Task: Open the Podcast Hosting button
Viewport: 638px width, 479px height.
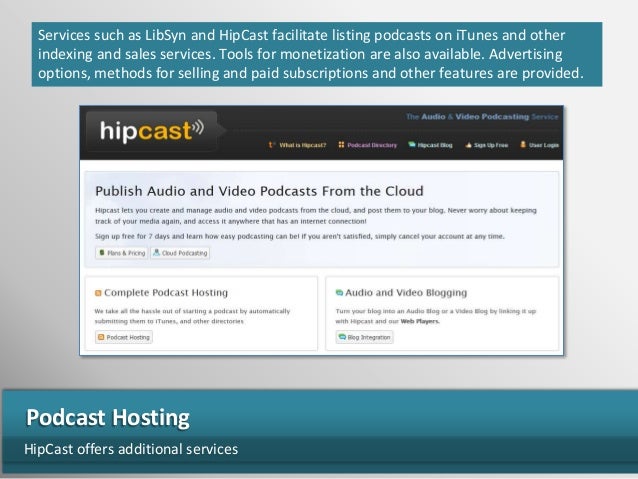Action: coord(124,337)
